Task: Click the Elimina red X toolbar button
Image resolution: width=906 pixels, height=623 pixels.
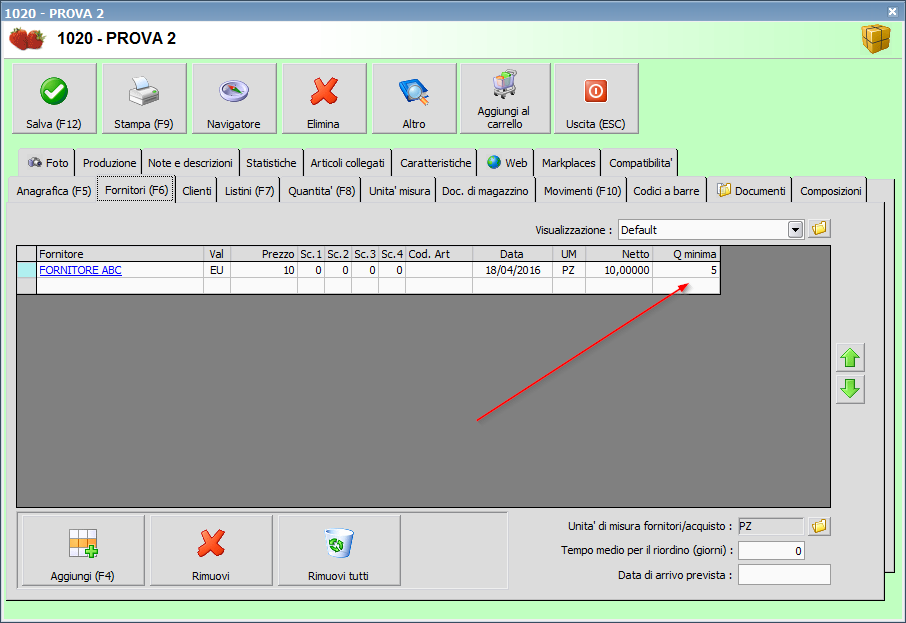Action: coord(324,99)
